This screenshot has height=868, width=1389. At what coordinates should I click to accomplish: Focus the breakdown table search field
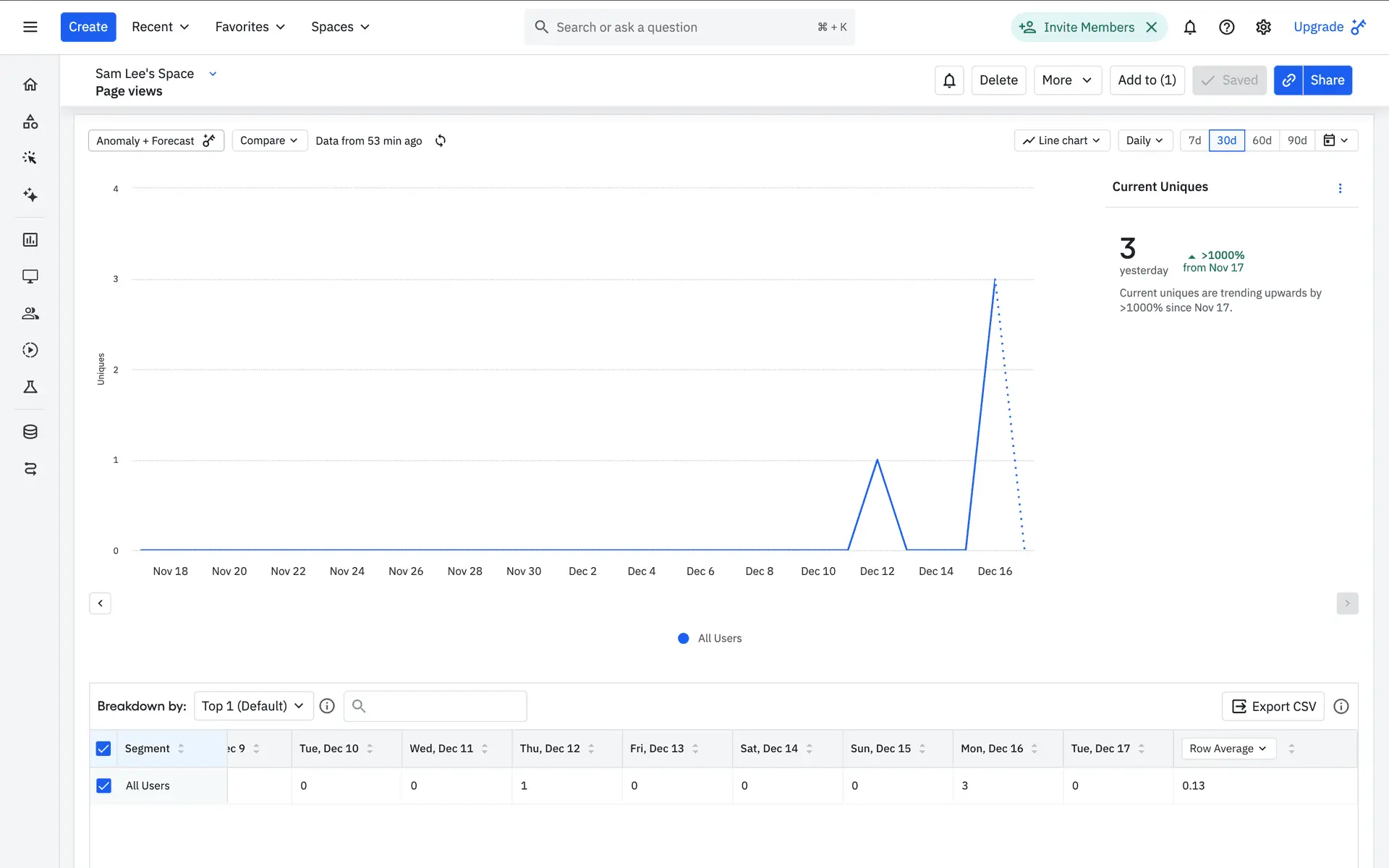(x=445, y=706)
